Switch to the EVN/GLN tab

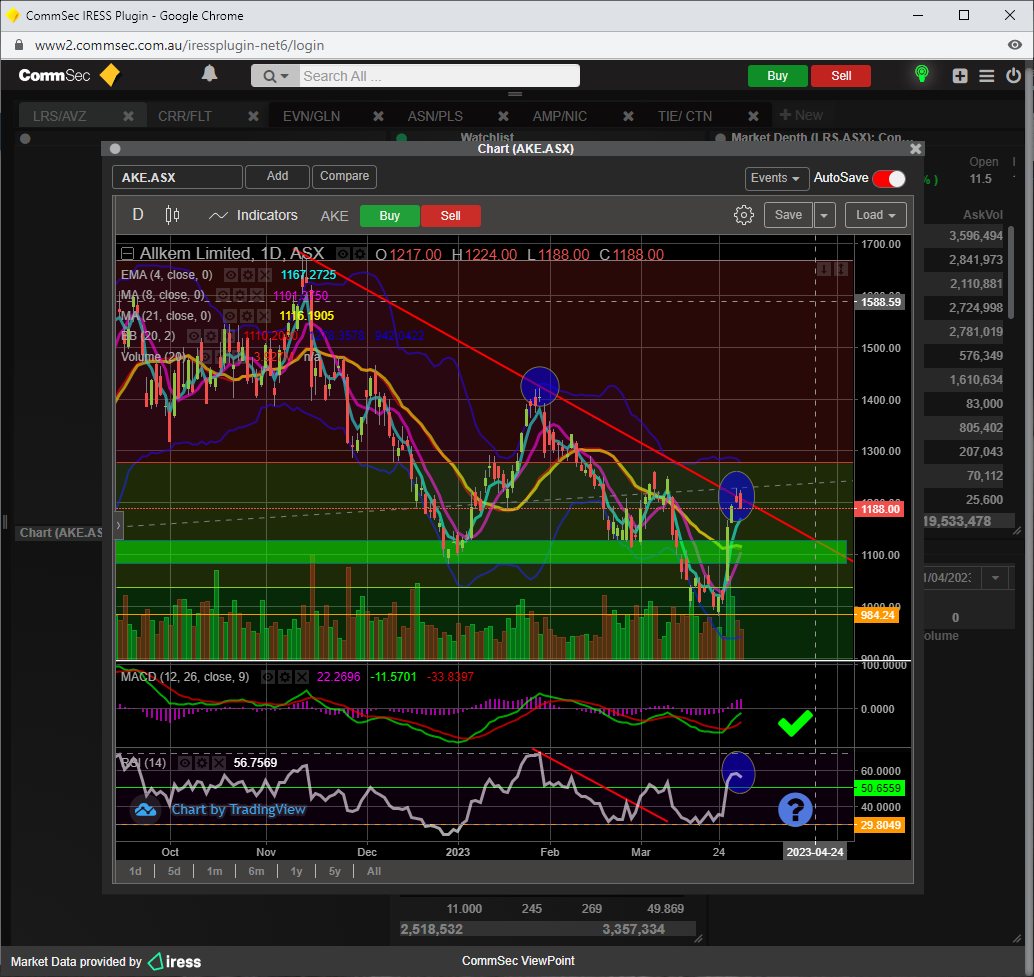point(311,116)
